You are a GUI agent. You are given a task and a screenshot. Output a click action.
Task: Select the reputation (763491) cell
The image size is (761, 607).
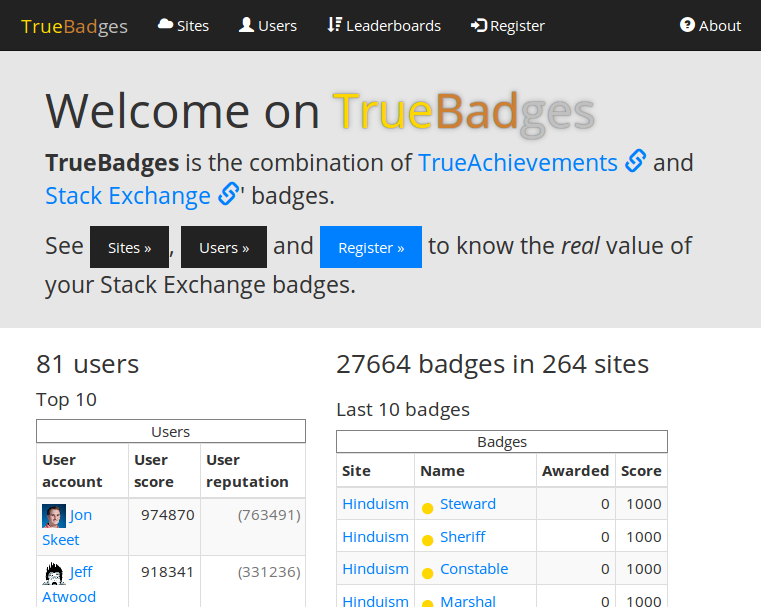pyautogui.click(x=253, y=527)
